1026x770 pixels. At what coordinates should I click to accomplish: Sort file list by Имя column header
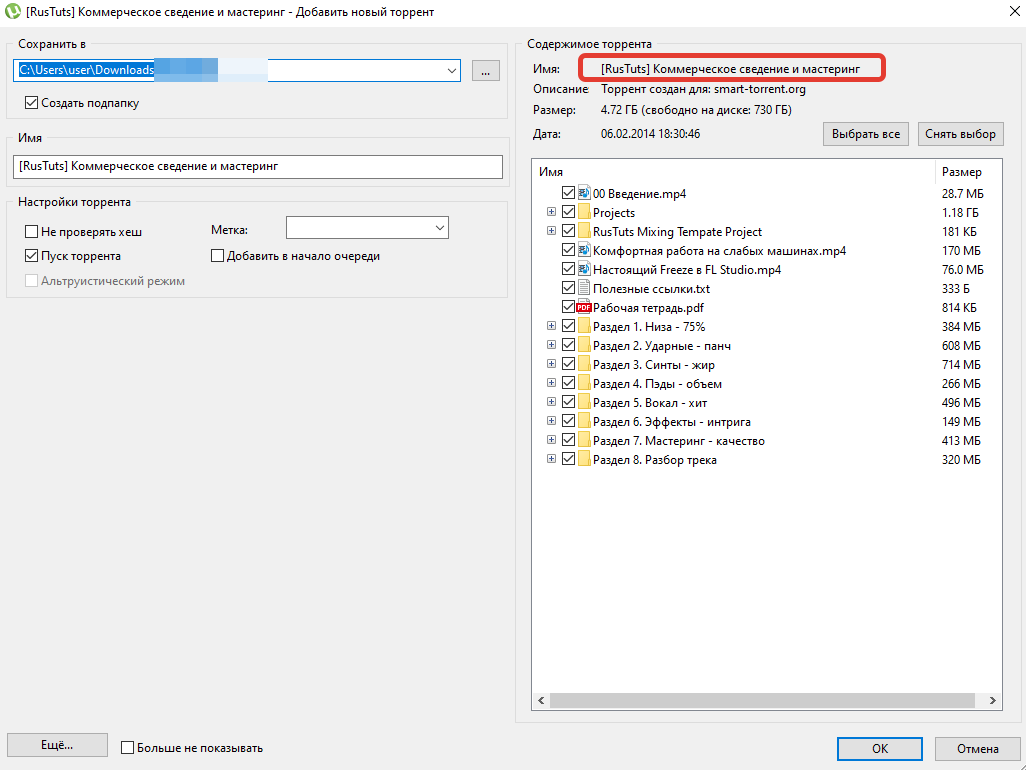click(734, 171)
